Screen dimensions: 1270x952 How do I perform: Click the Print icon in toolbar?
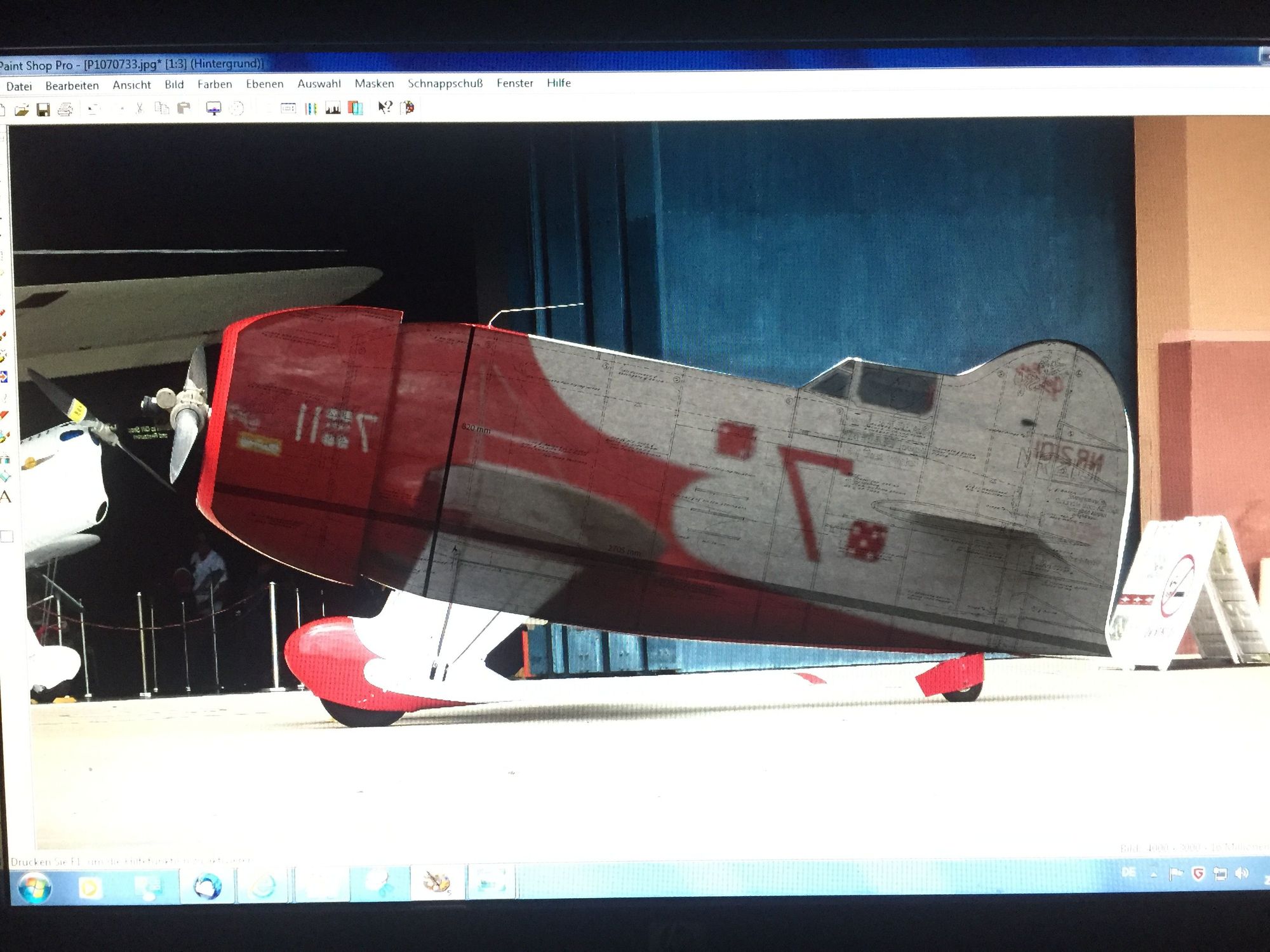(65, 110)
